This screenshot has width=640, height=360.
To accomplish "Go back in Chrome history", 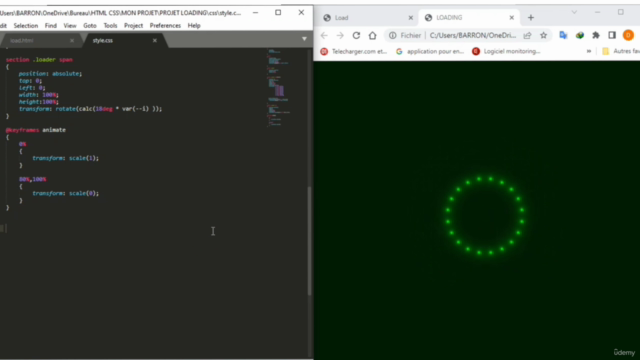I will (x=324, y=36).
